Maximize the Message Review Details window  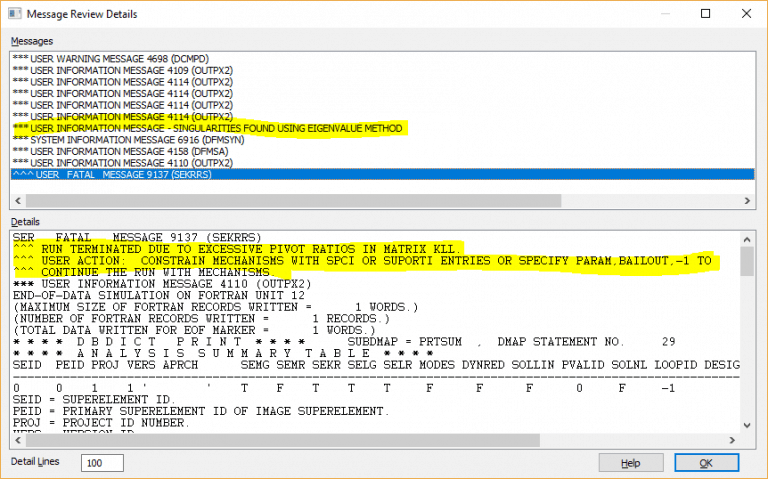[704, 15]
